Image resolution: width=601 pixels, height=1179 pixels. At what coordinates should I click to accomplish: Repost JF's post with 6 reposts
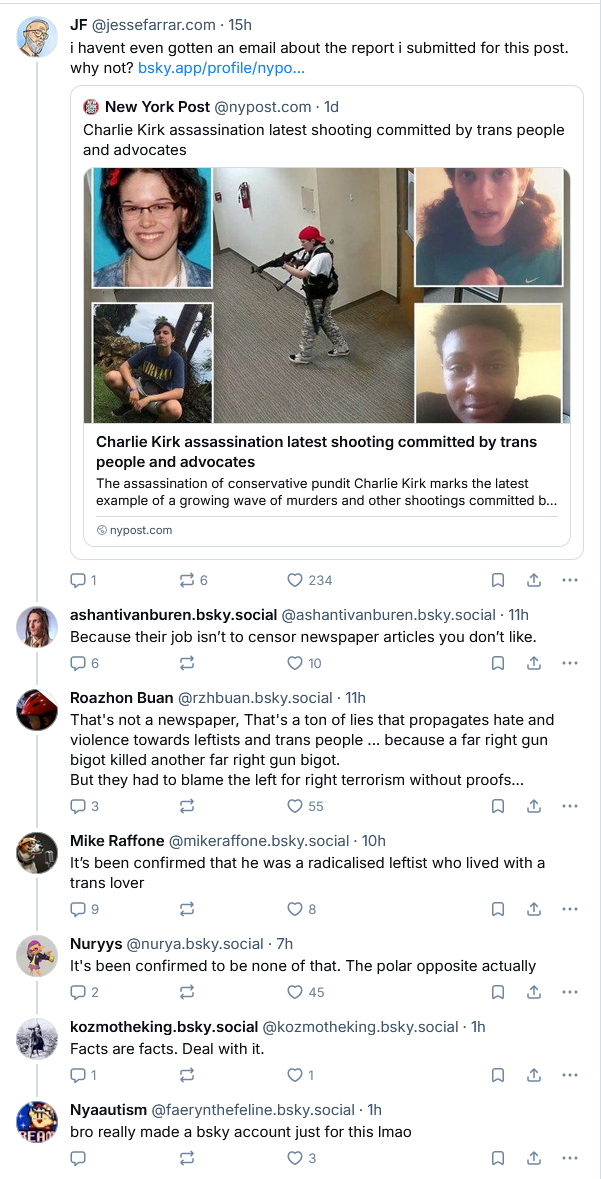tap(187, 580)
